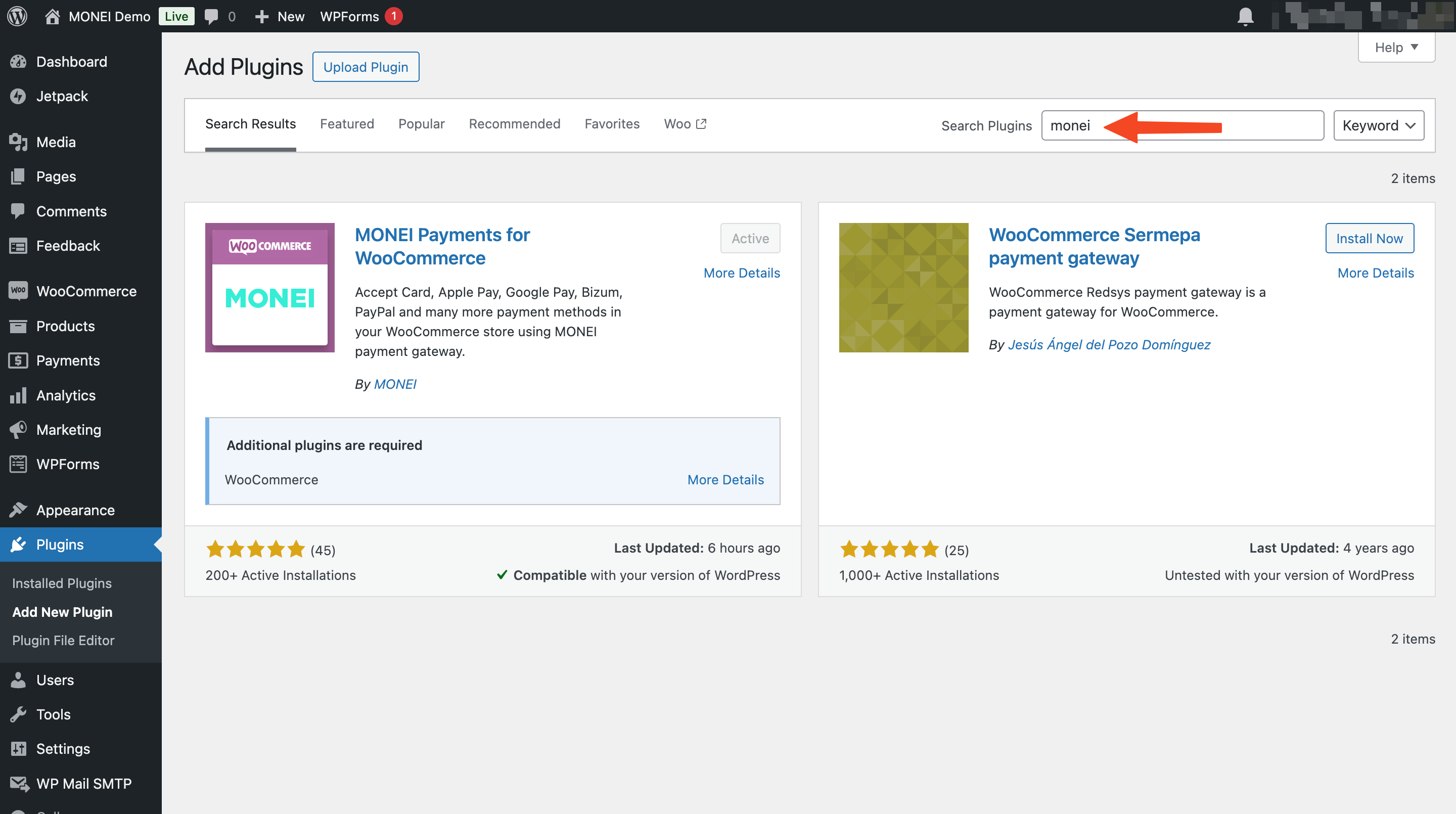Click the WooCommerce sidebar icon
The width and height of the screenshot is (1456, 814).
(x=19, y=291)
